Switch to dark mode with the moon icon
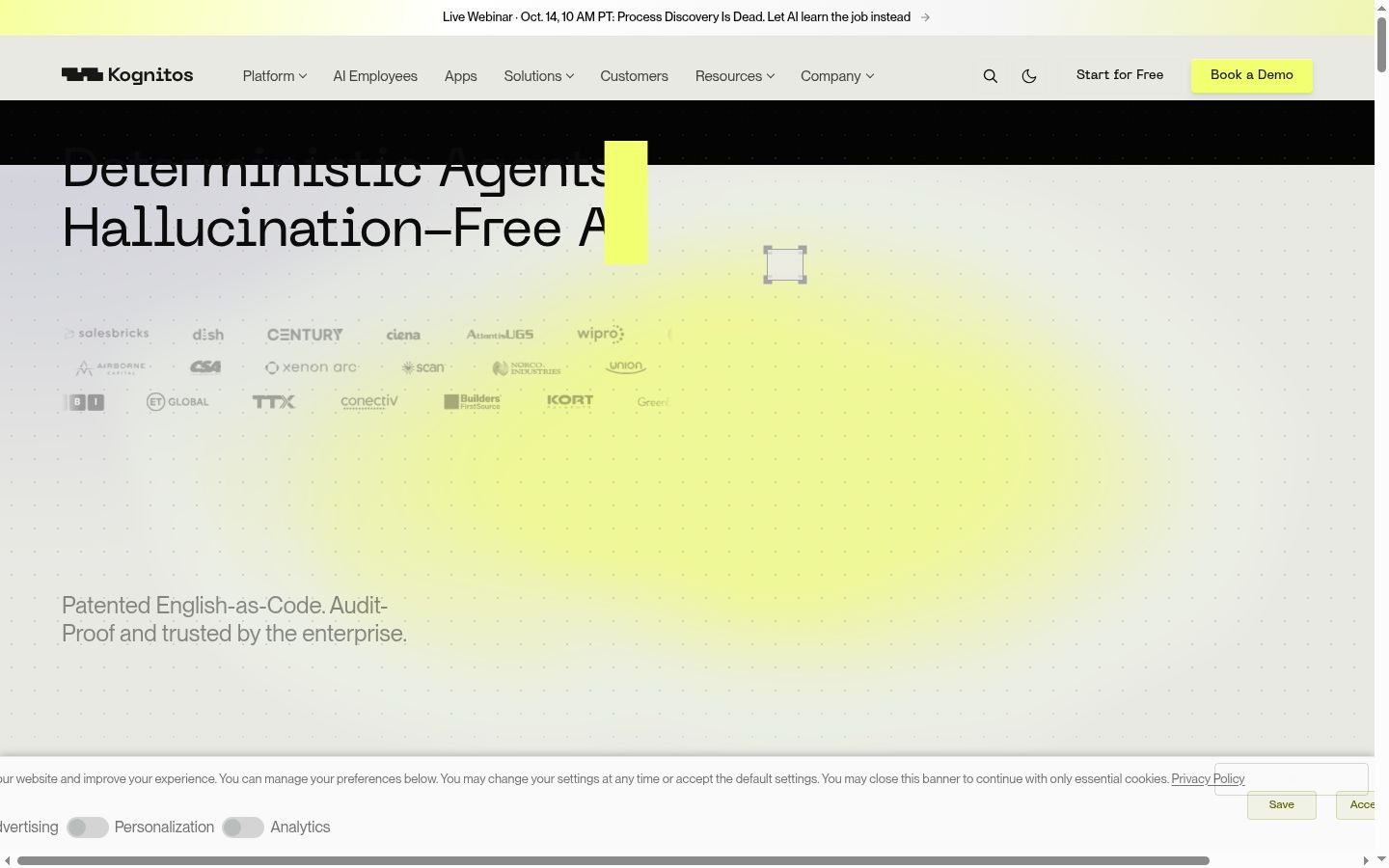The image size is (1389, 868). tap(1029, 76)
